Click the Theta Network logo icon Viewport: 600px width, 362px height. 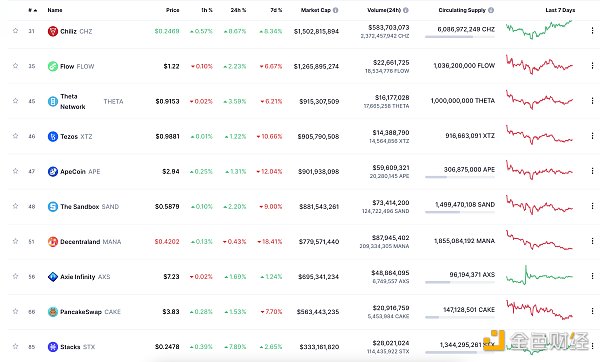(x=53, y=101)
